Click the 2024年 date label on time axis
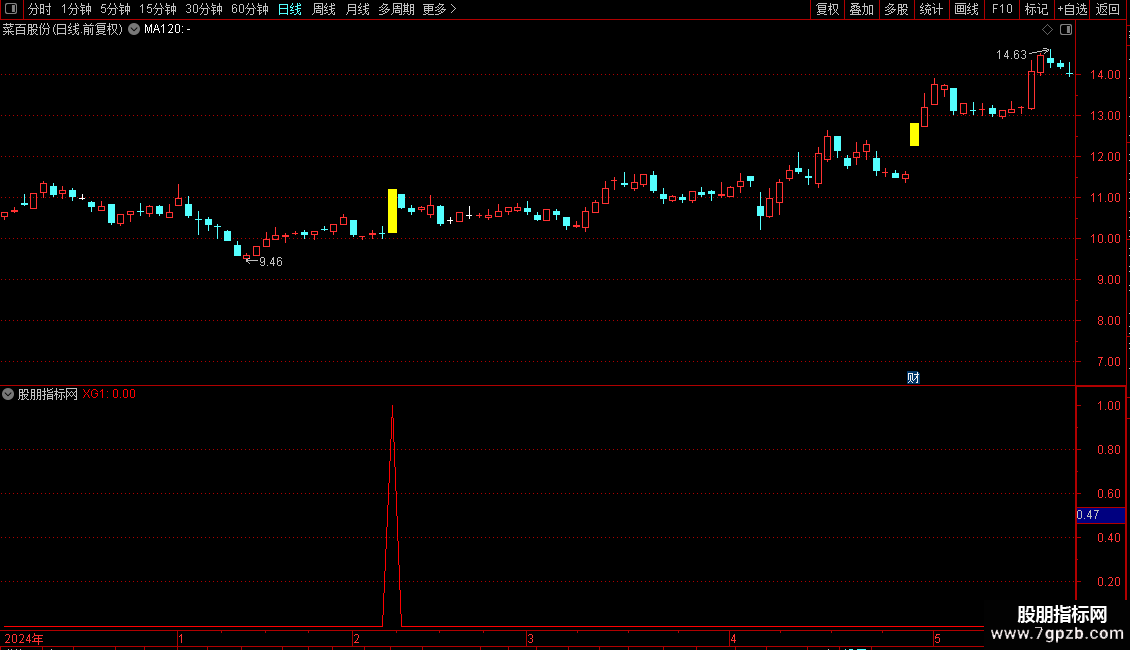This screenshot has height=650, width=1130. pos(24,638)
